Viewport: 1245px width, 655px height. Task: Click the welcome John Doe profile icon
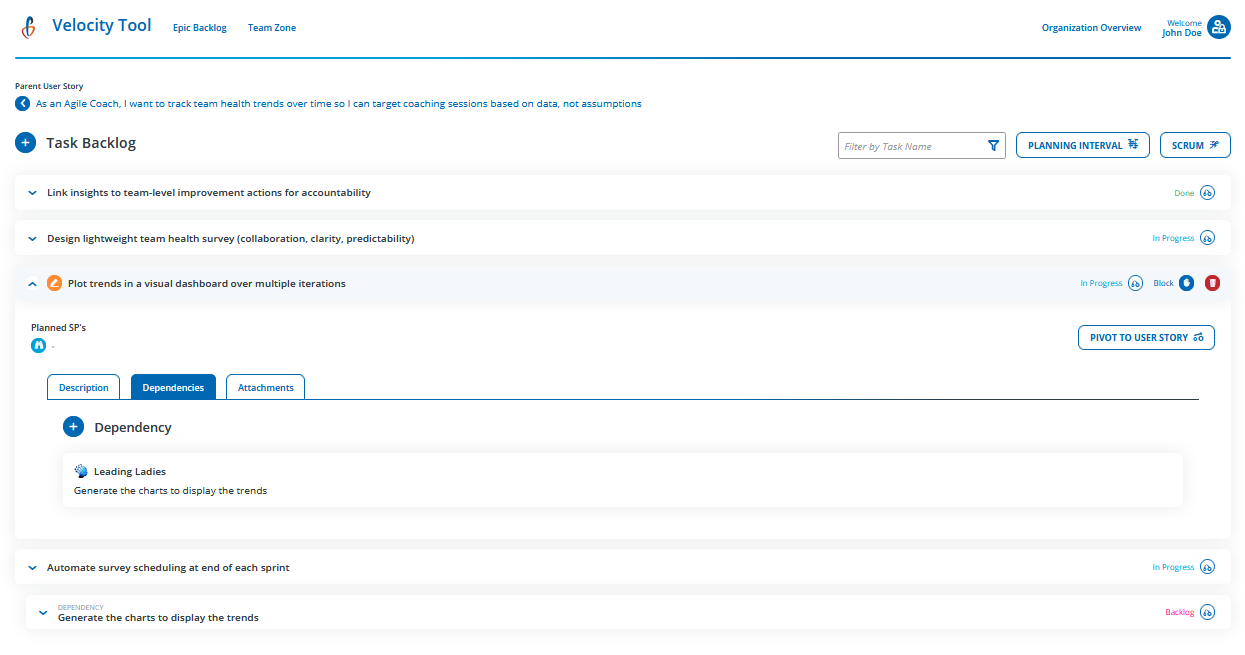pos(1219,26)
